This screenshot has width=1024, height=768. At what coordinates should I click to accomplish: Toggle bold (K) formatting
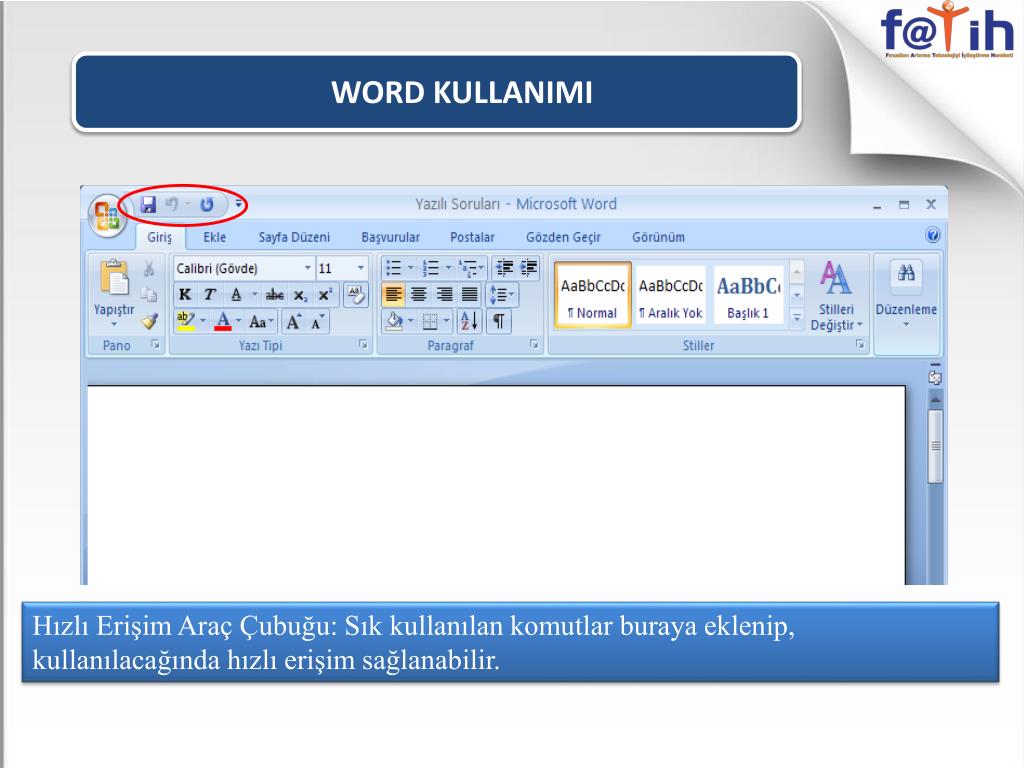pyautogui.click(x=185, y=295)
